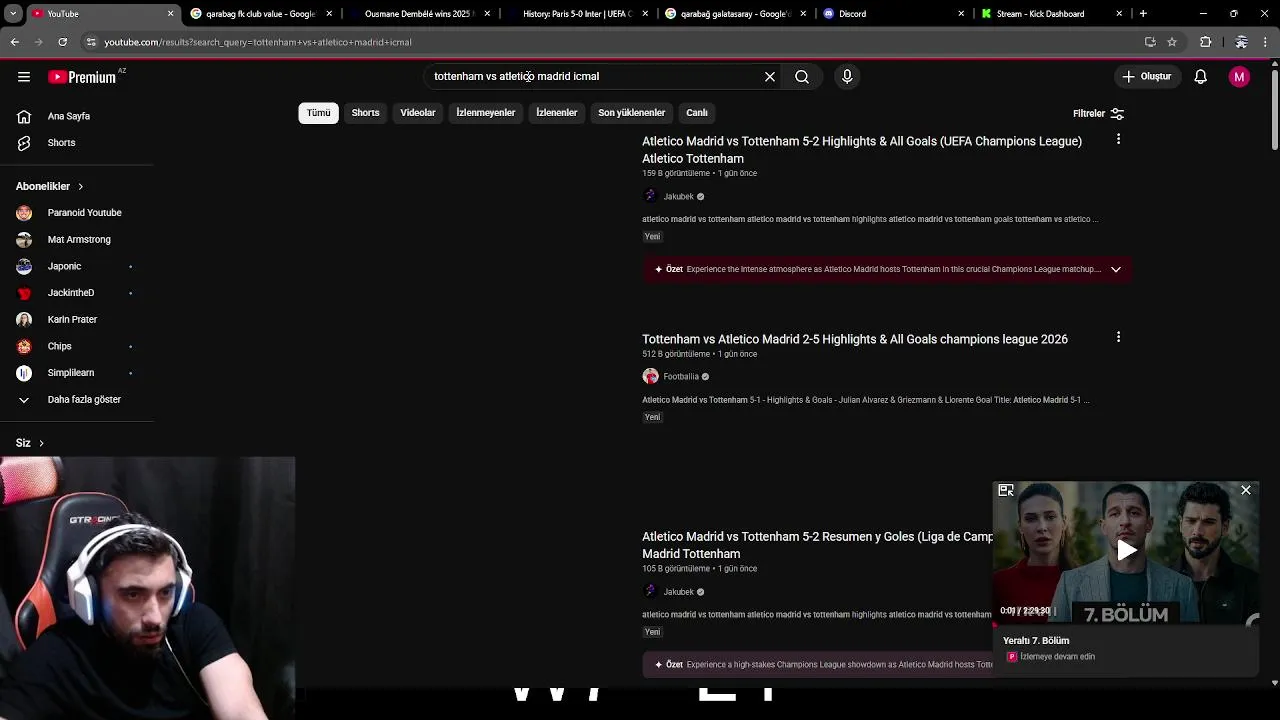Expand Özet summary of first video
The width and height of the screenshot is (1280, 720).
coord(1116,269)
